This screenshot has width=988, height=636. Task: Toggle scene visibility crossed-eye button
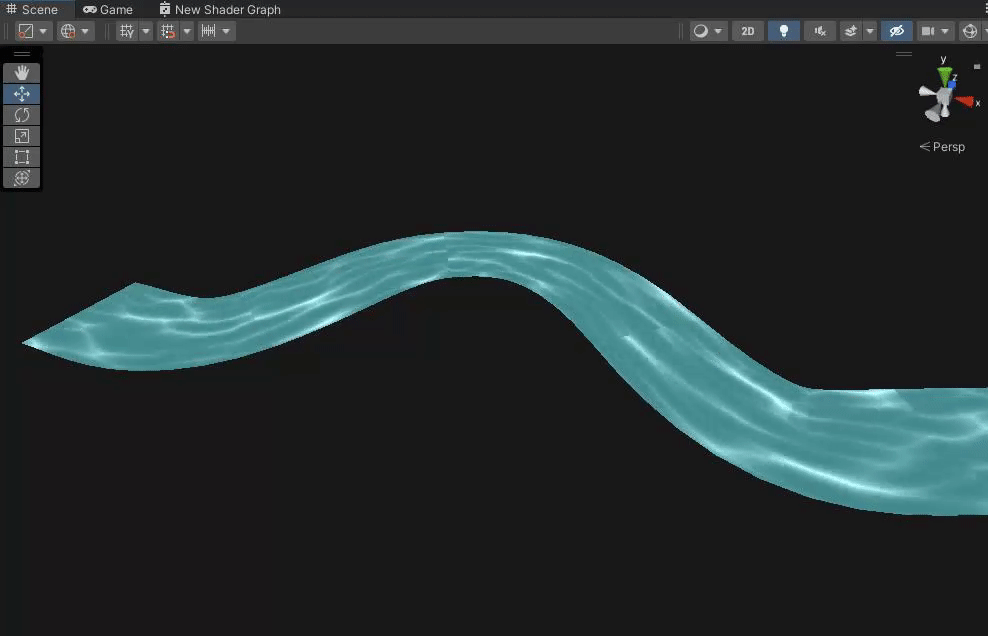(x=896, y=31)
